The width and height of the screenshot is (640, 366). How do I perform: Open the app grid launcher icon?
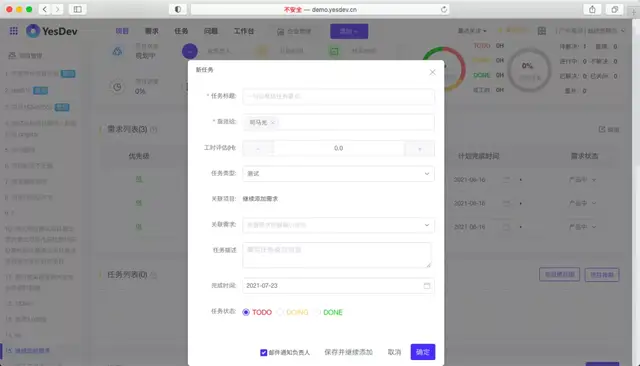coord(13,31)
